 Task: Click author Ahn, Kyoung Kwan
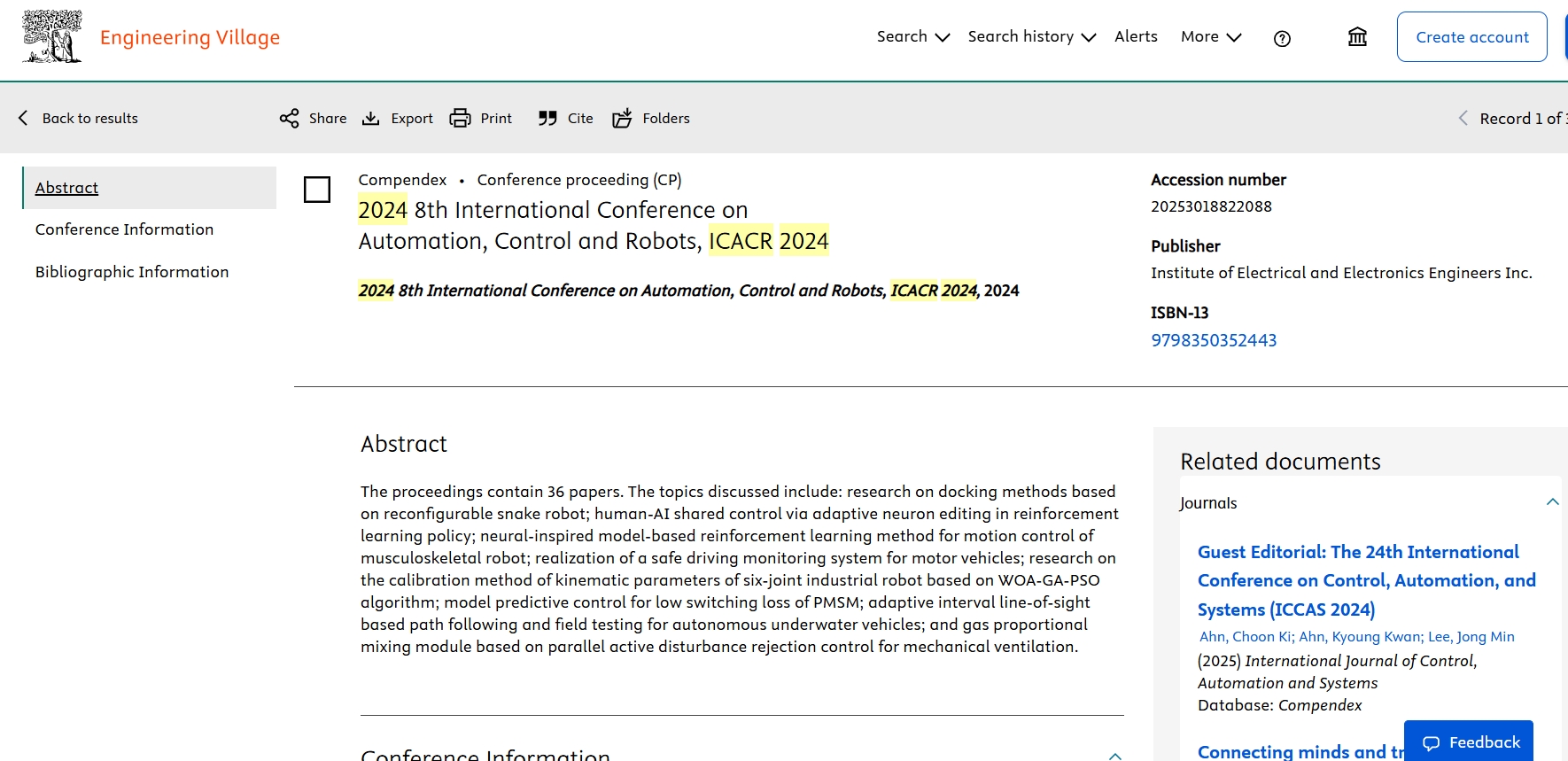[x=1360, y=636]
